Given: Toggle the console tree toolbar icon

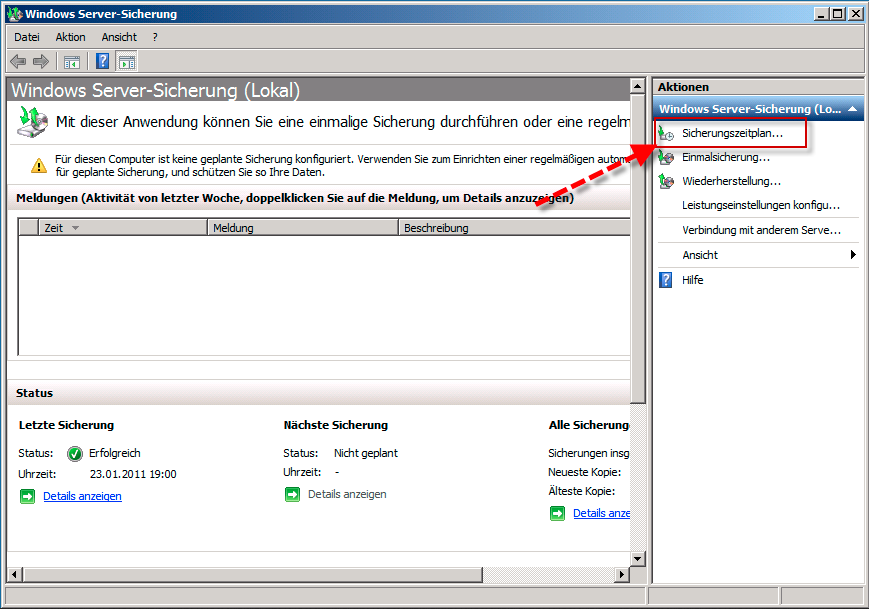Looking at the screenshot, I should [72, 62].
